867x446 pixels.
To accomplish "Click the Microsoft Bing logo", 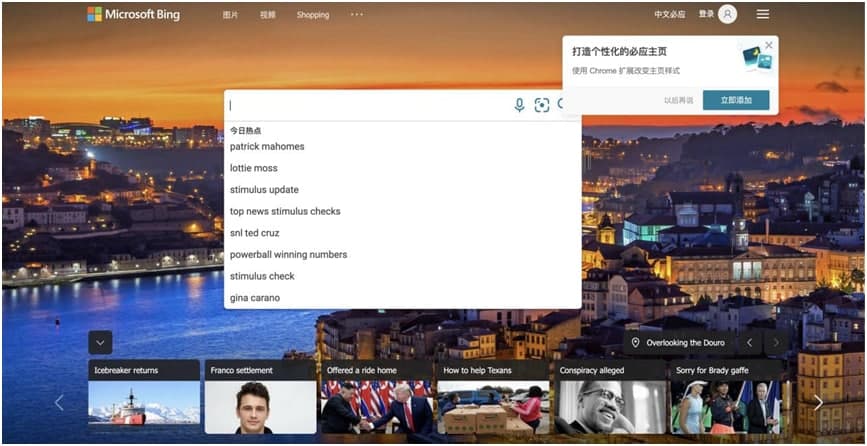I will [x=133, y=14].
